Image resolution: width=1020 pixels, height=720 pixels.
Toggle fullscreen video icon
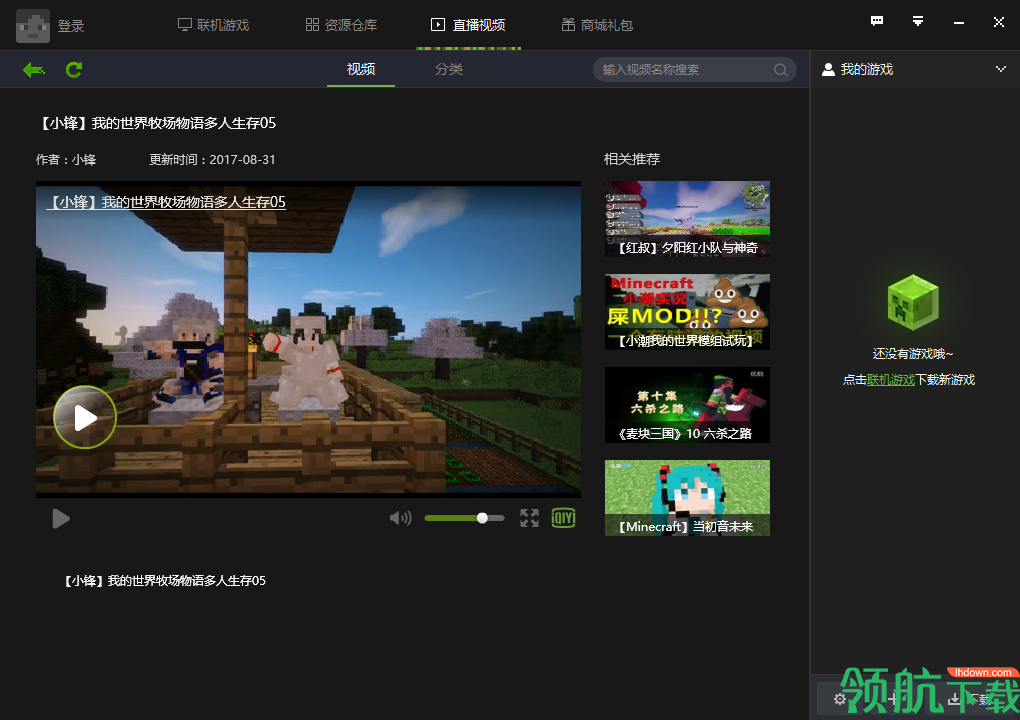point(530,518)
